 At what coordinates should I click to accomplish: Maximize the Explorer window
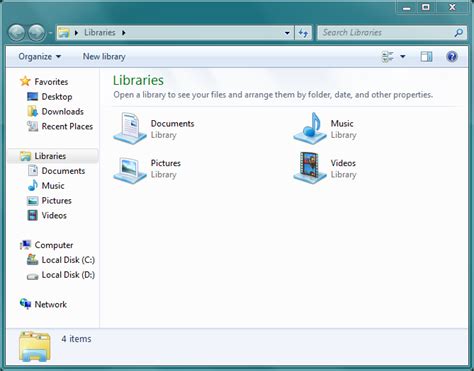tap(426, 7)
